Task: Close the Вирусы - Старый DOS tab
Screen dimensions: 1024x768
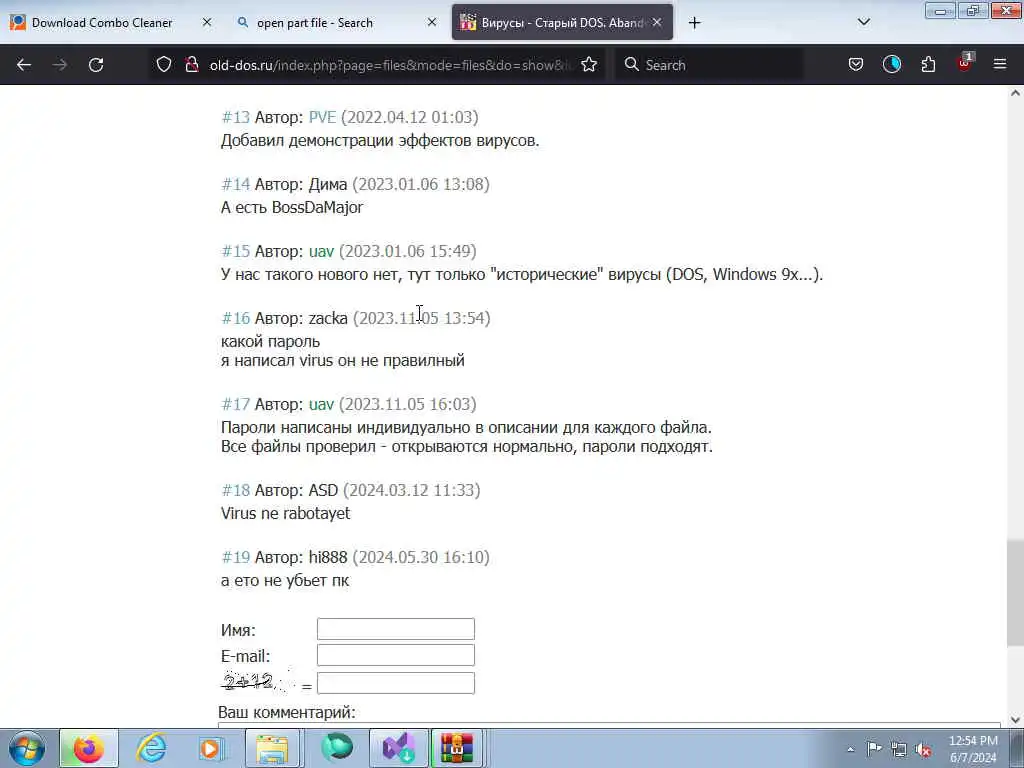Action: coord(657,22)
